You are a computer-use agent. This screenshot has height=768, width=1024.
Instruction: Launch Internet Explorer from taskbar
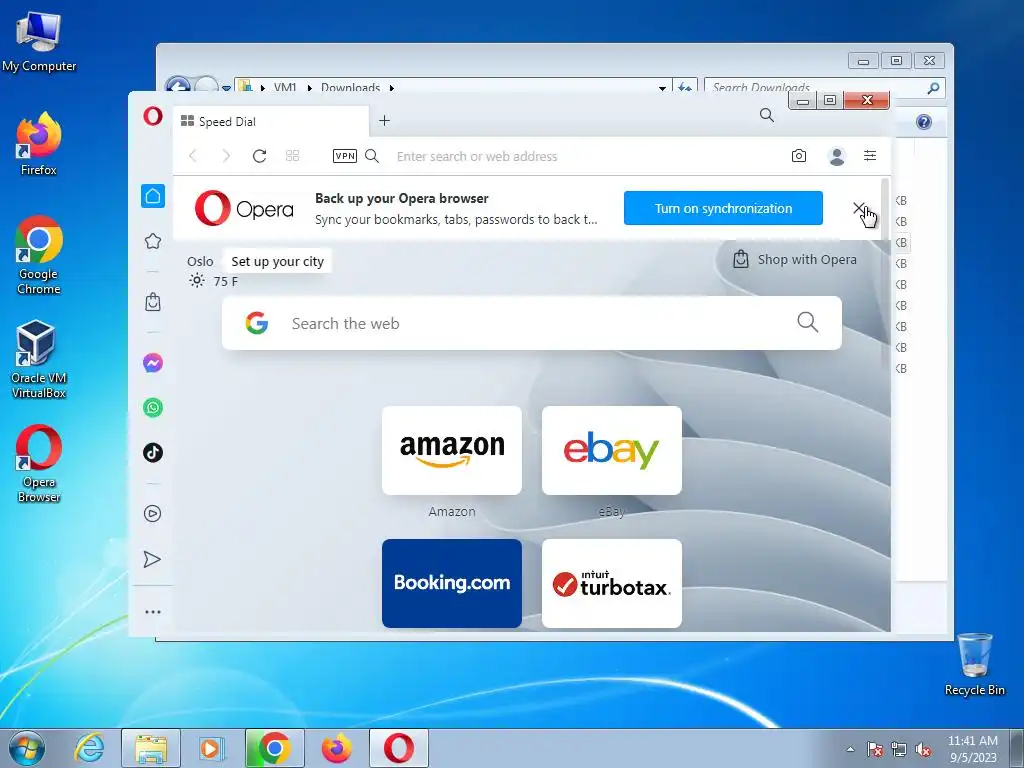point(89,748)
